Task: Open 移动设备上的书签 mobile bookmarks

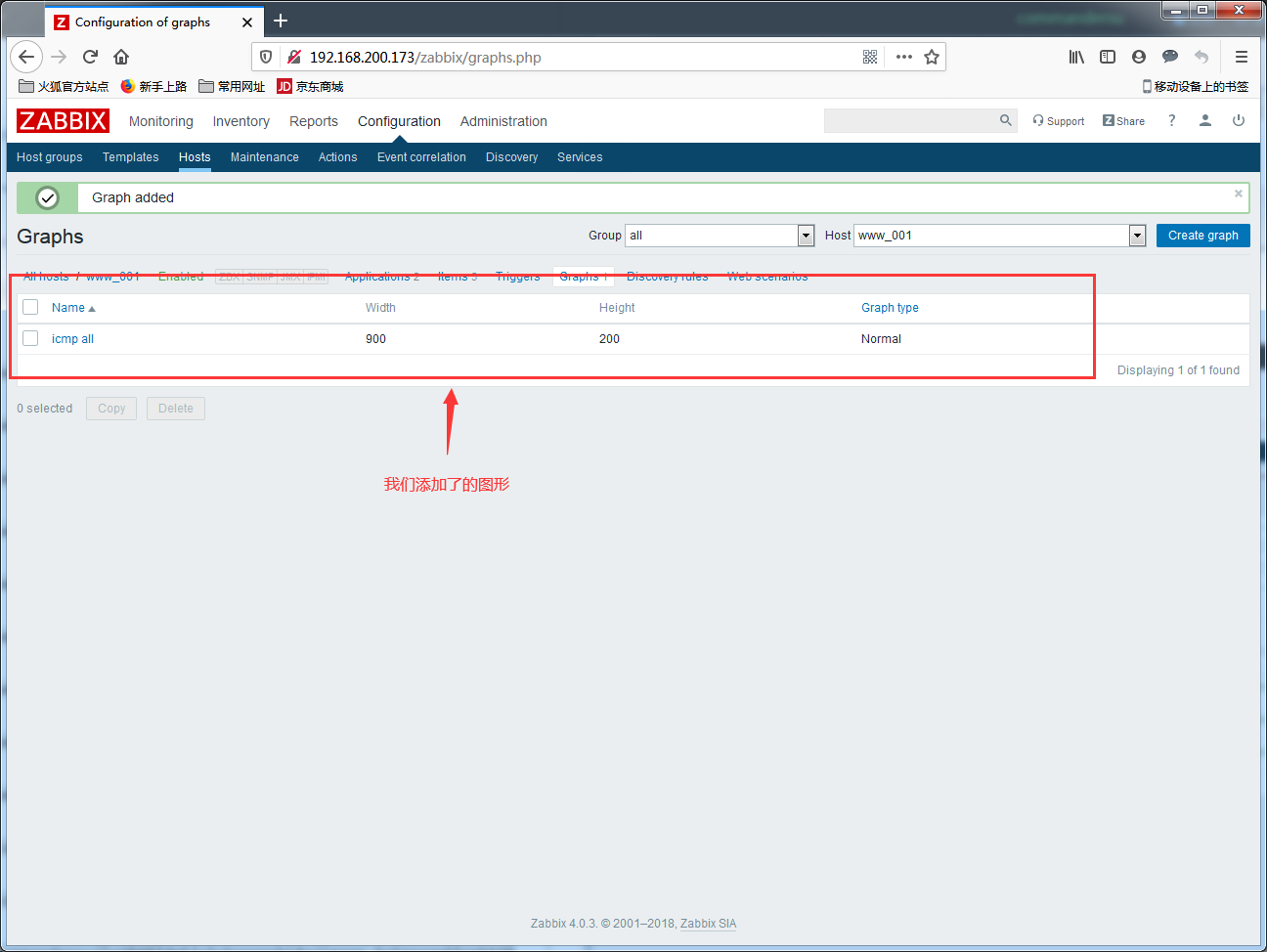Action: 1196,86
